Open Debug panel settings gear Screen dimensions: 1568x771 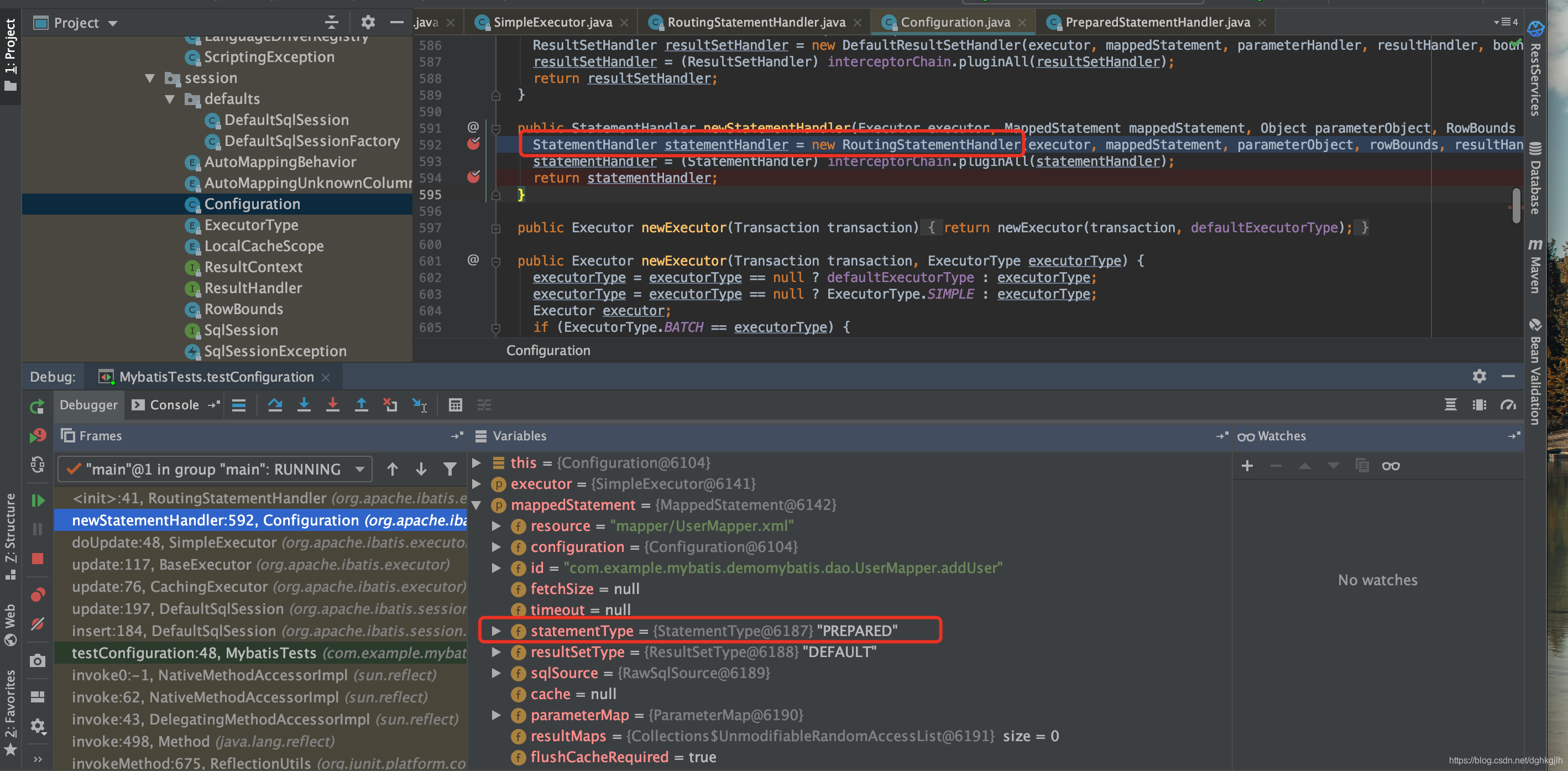1479,376
